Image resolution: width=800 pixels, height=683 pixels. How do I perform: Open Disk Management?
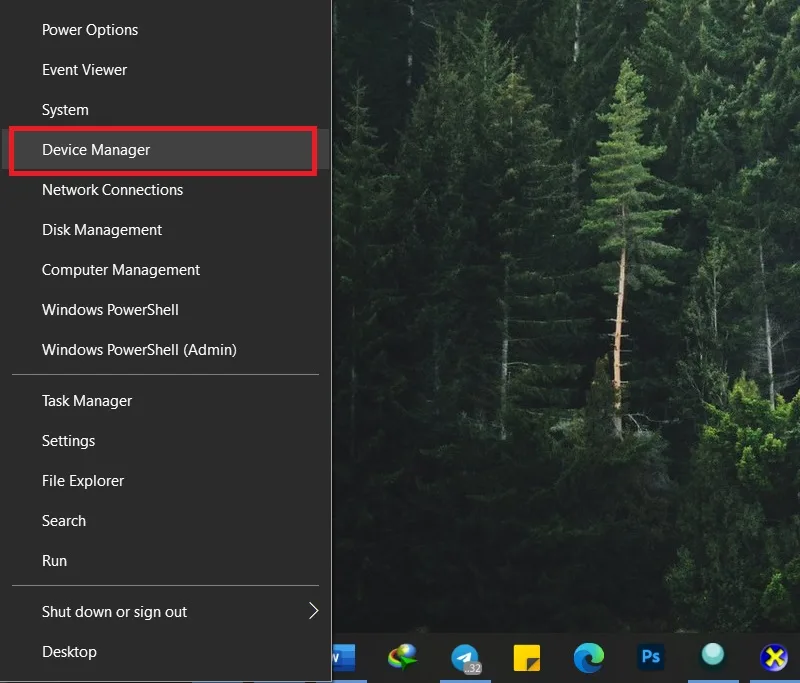(x=166, y=230)
